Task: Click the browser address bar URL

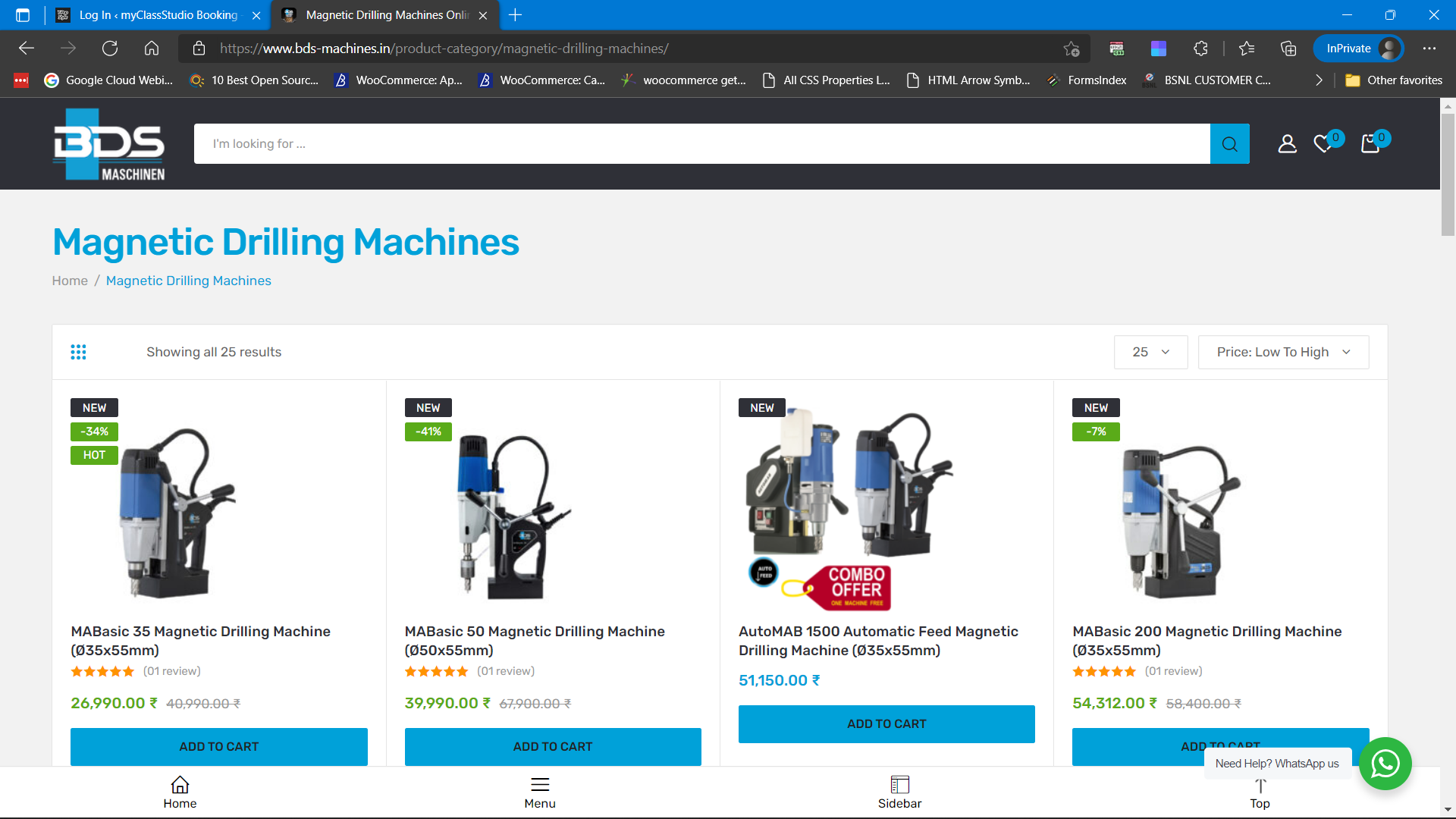Action: [444, 49]
